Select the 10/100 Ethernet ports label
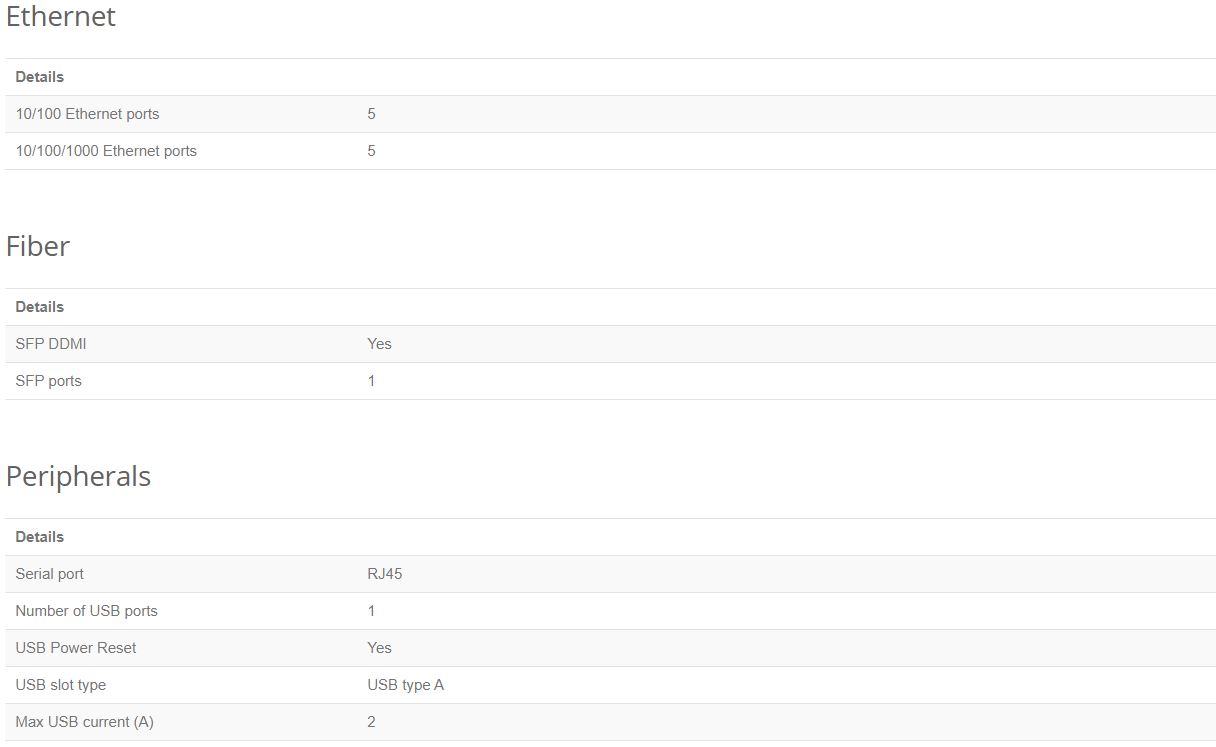The width and height of the screenshot is (1216, 747). (87, 114)
